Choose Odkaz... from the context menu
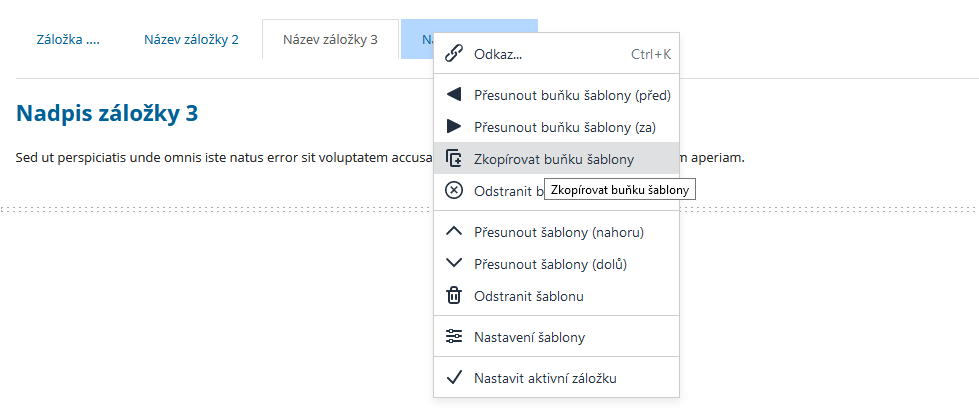979x411 pixels. point(498,54)
